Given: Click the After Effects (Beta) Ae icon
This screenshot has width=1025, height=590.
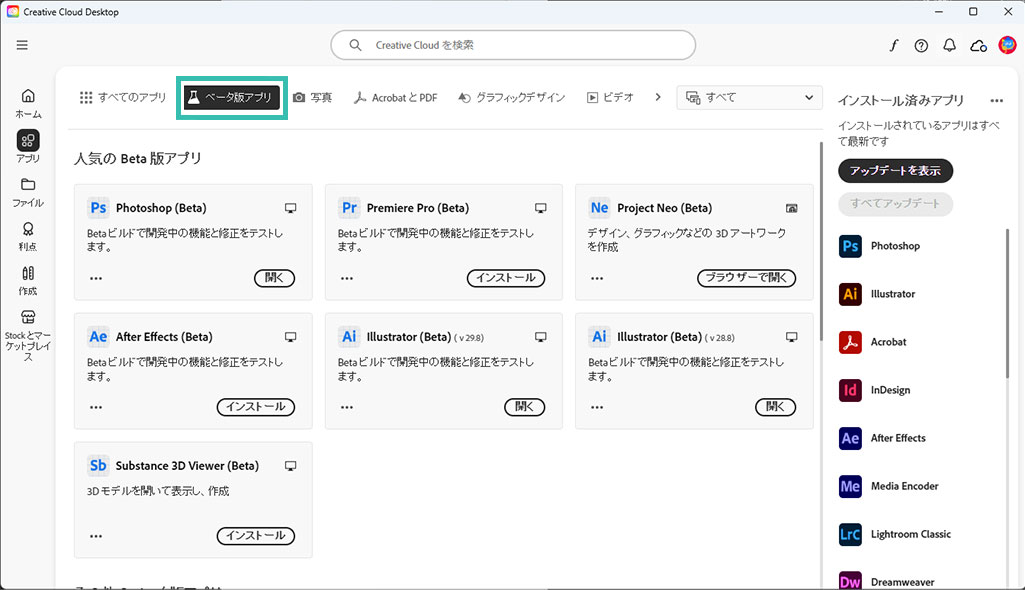Looking at the screenshot, I should 98,336.
